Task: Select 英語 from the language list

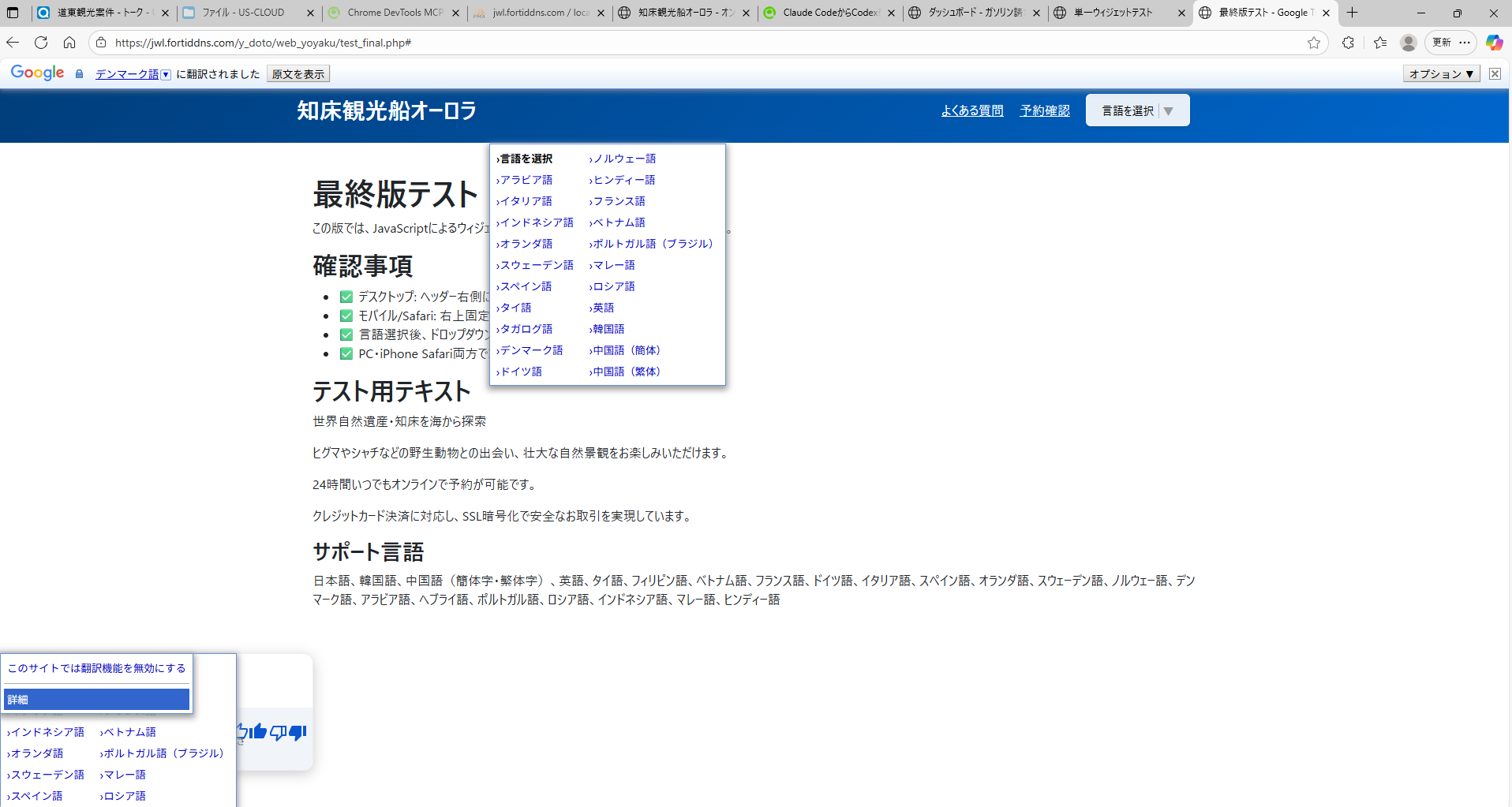Action: [x=604, y=308]
